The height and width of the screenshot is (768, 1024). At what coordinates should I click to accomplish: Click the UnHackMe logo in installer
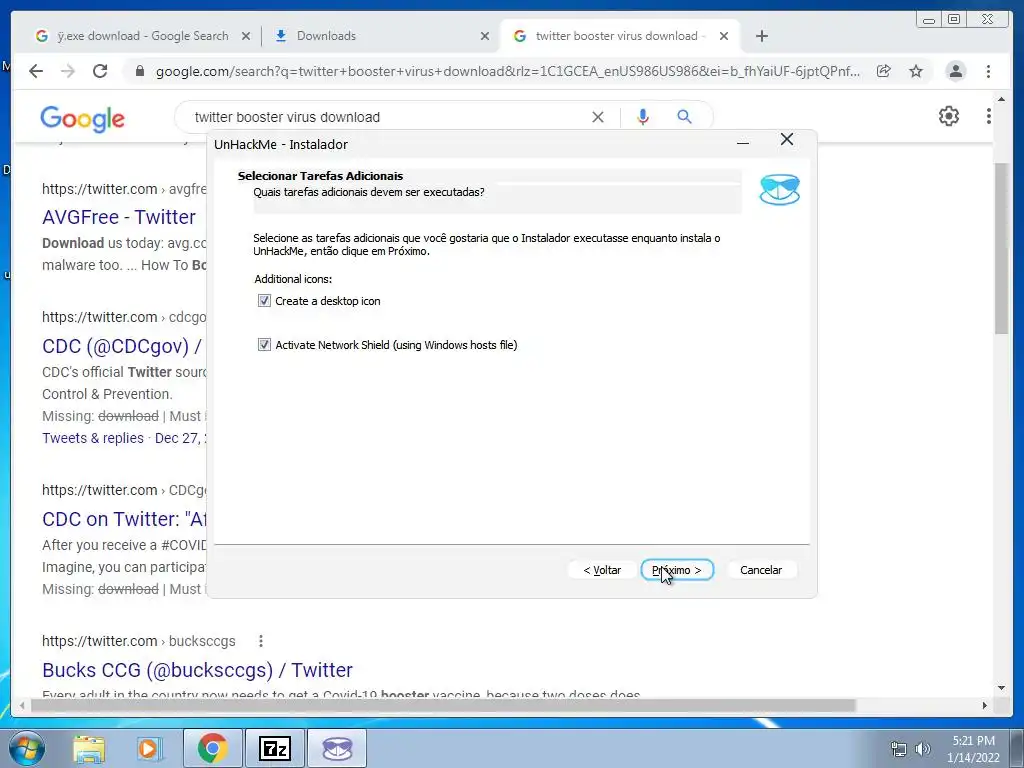tap(779, 190)
